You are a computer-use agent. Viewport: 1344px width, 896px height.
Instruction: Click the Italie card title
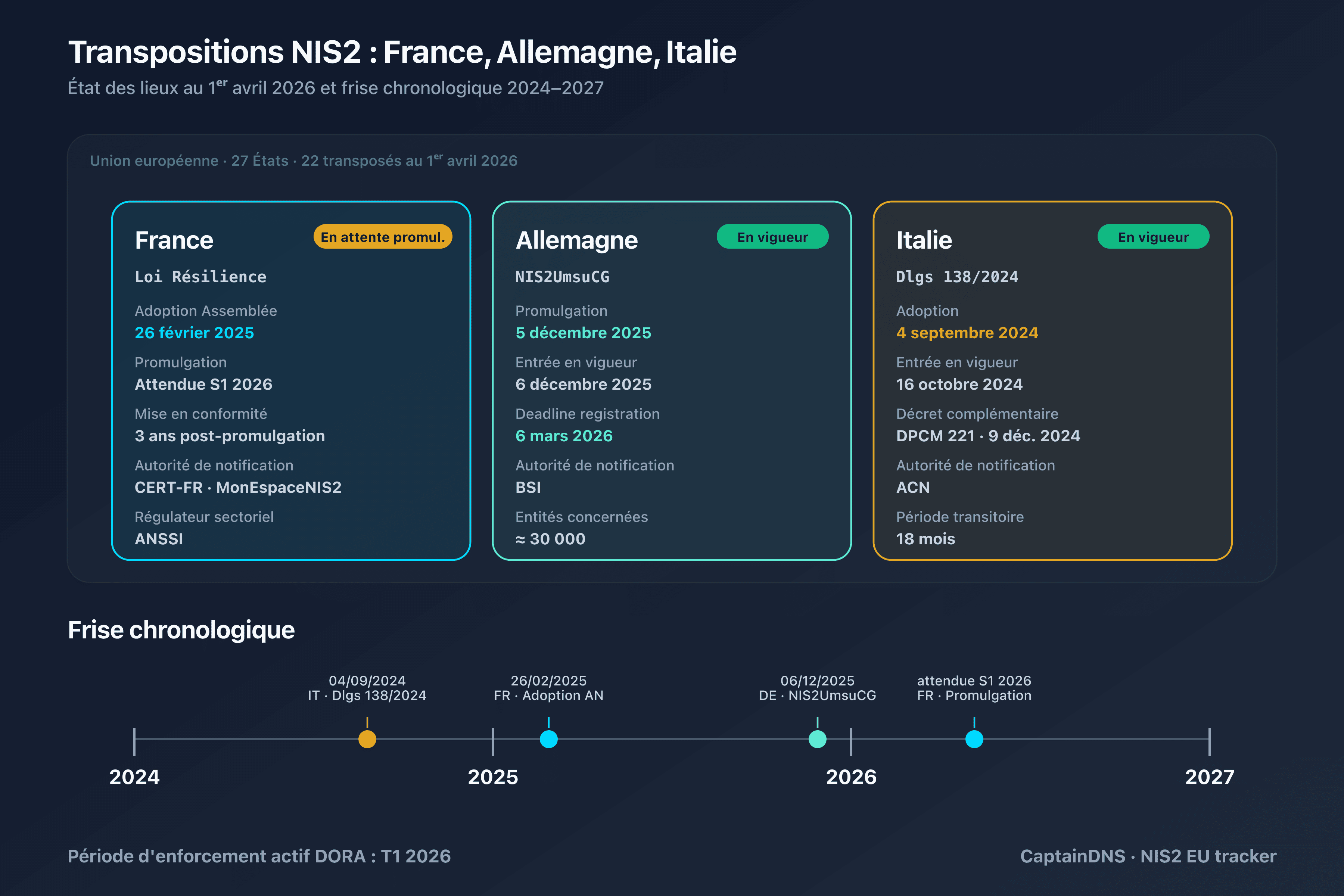(924, 240)
